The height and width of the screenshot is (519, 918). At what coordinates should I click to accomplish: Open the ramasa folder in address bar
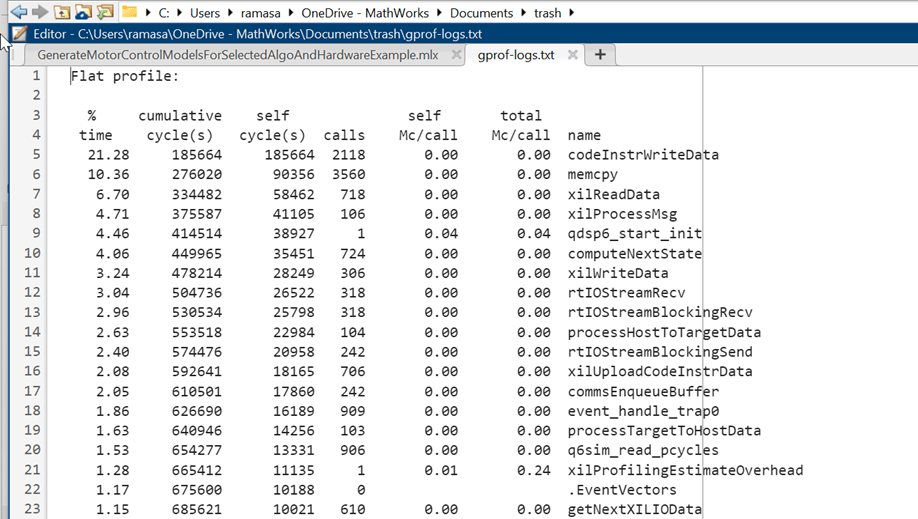click(x=261, y=13)
